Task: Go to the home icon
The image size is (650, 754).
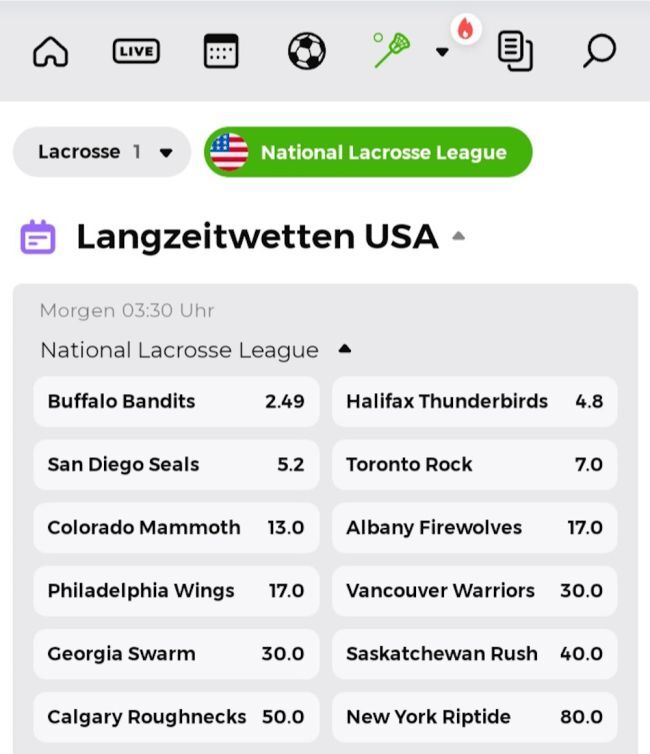Action: 50,51
